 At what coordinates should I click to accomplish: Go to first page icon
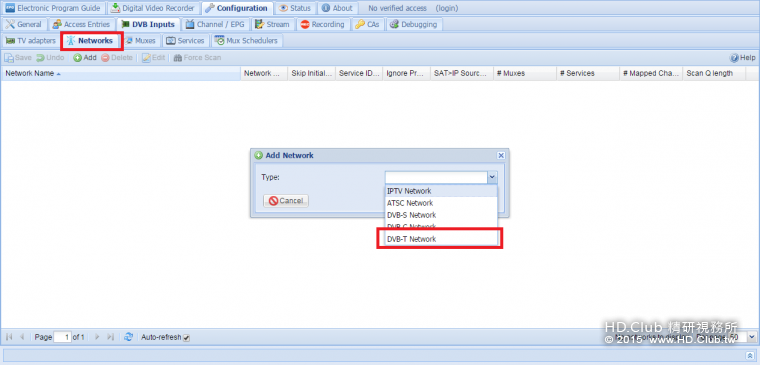coord(9,337)
